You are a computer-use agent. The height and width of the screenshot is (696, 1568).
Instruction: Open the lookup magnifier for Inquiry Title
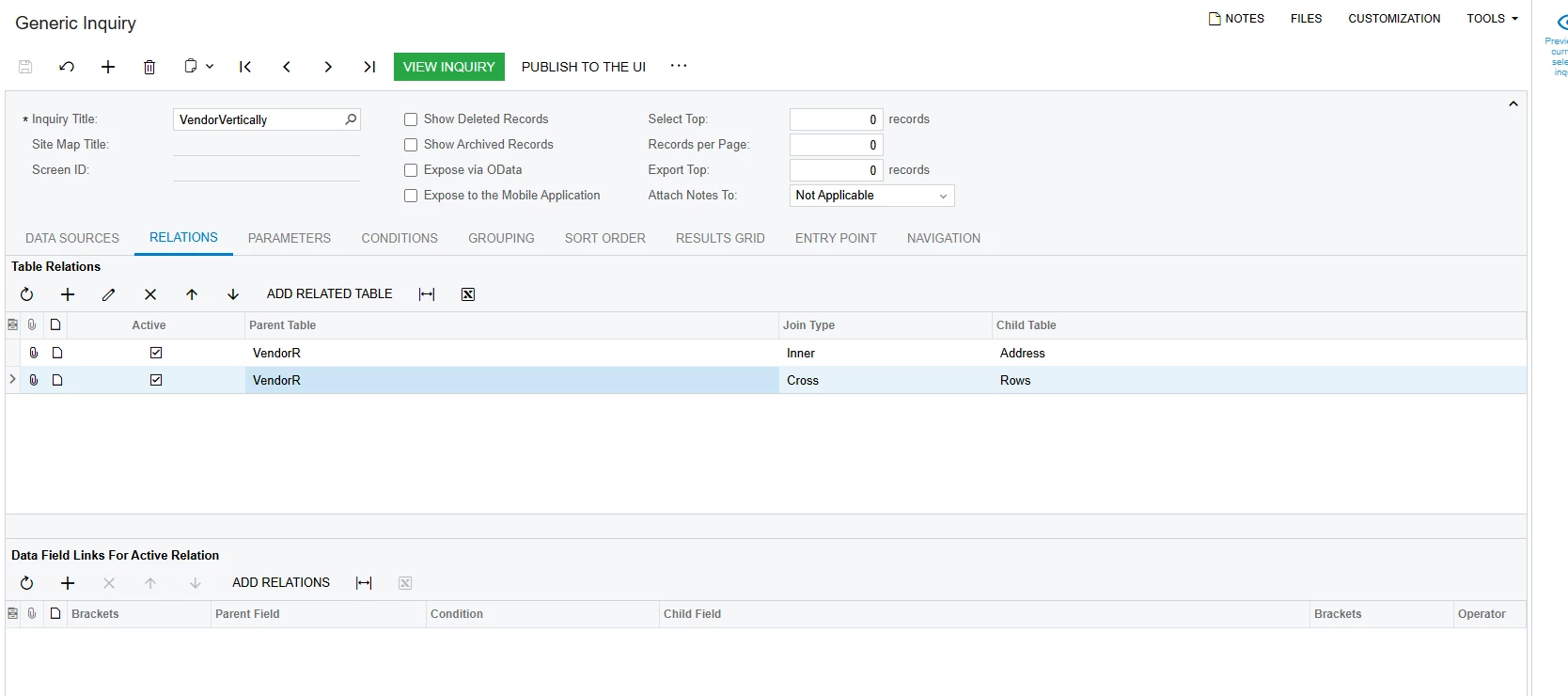coord(351,119)
